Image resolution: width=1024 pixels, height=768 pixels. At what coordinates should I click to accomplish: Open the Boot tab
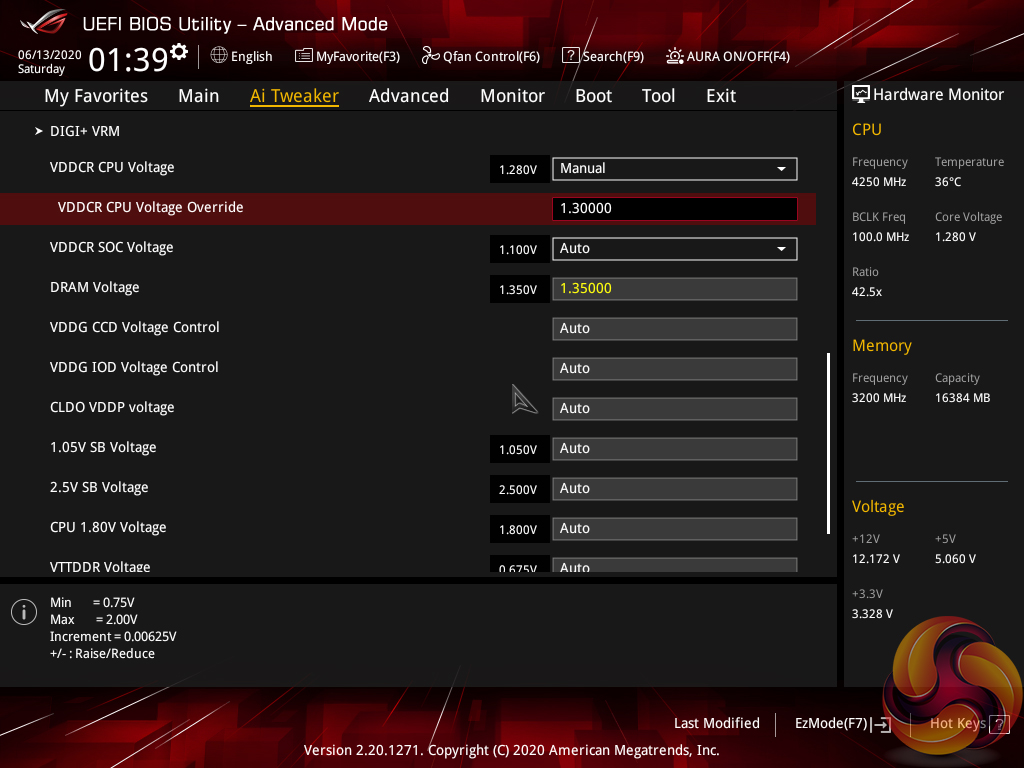tap(593, 96)
